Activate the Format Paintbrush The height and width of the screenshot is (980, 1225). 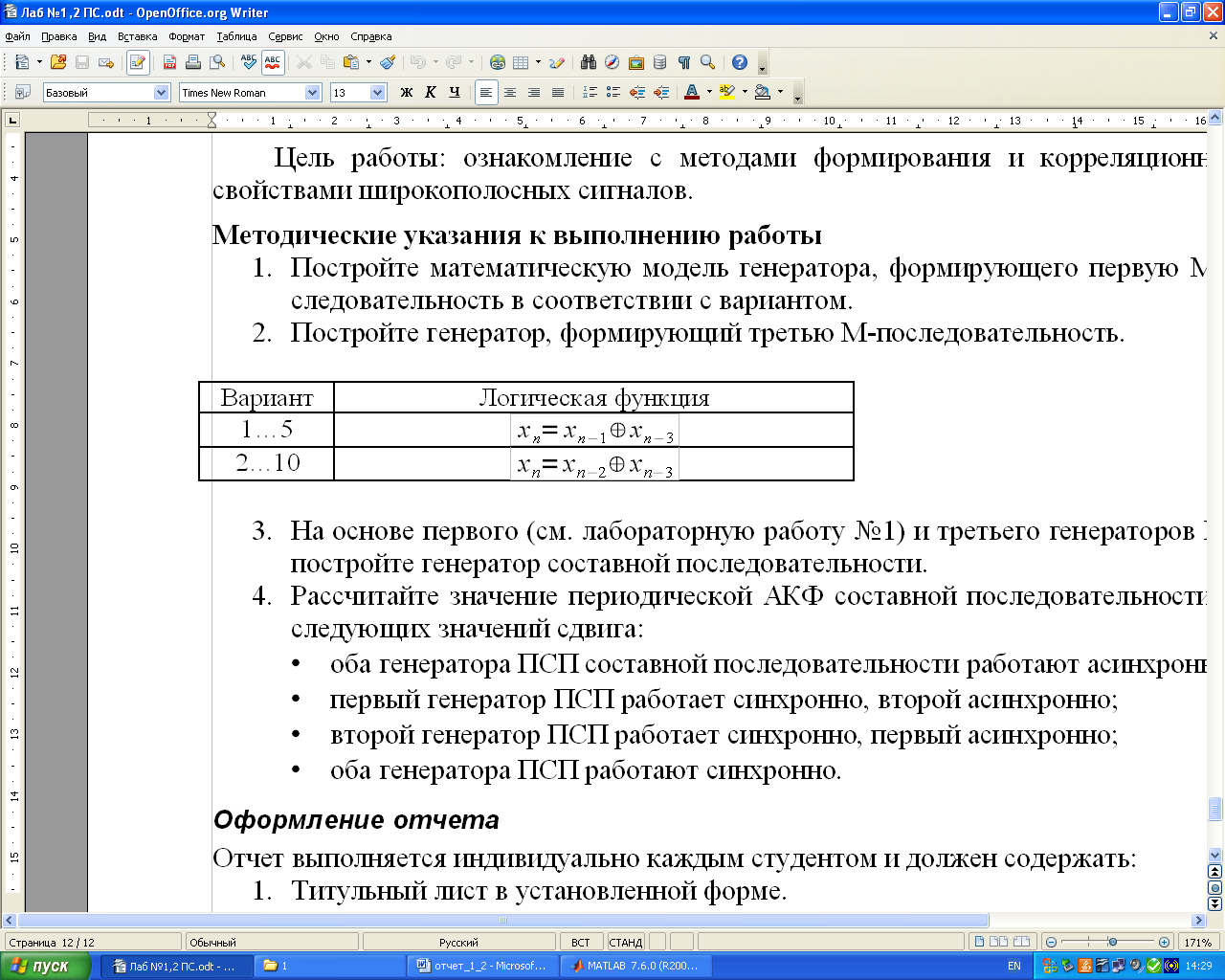pyautogui.click(x=388, y=62)
